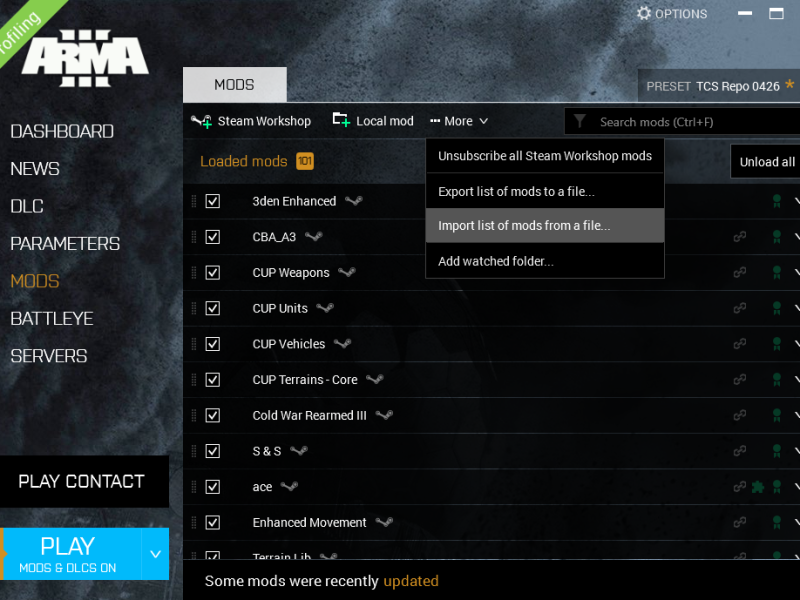The image size is (800, 600).
Task: Click the dependency link icon on CUP Weapons row
Action: click(740, 272)
